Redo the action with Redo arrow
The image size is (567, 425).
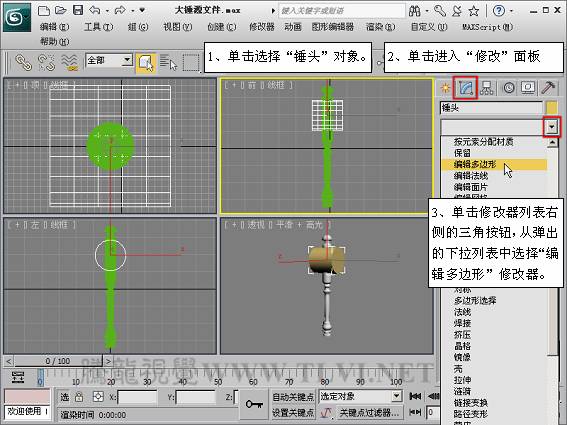[120, 10]
